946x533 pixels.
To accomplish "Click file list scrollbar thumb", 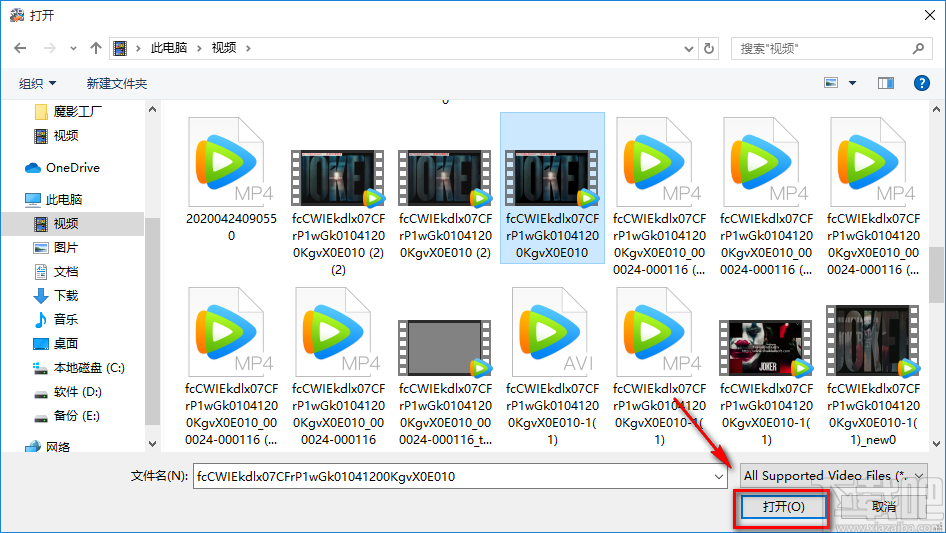I will 936,275.
